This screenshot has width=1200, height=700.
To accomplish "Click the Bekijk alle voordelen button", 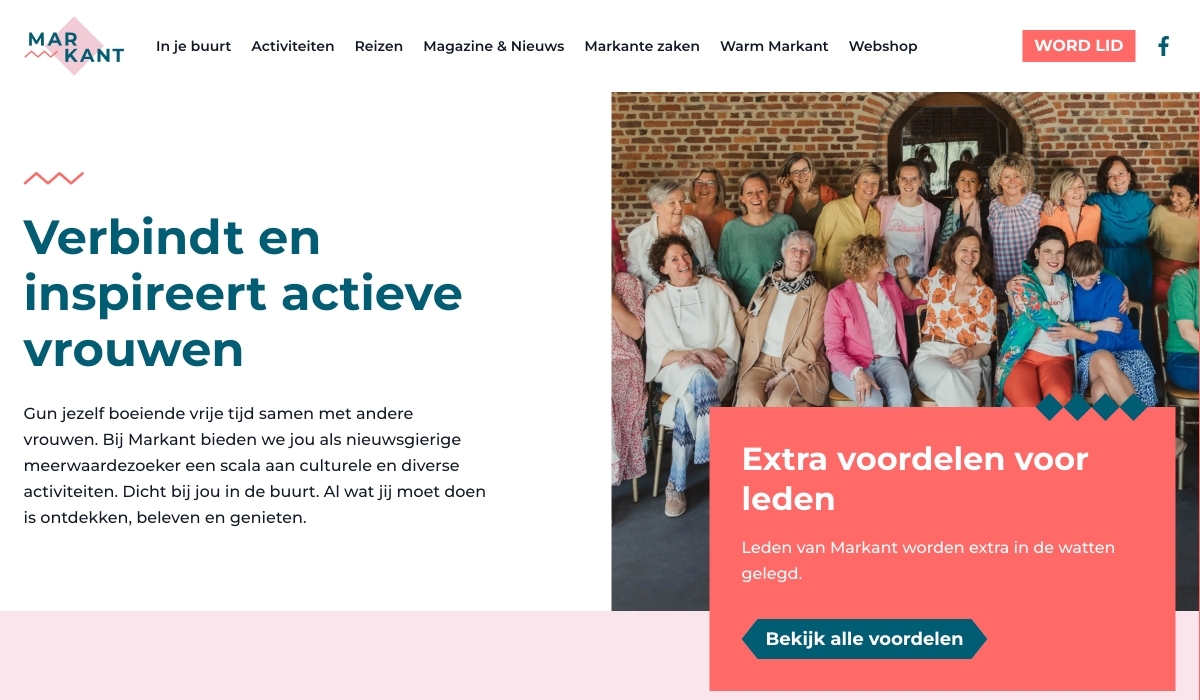I will pyautogui.click(x=864, y=639).
